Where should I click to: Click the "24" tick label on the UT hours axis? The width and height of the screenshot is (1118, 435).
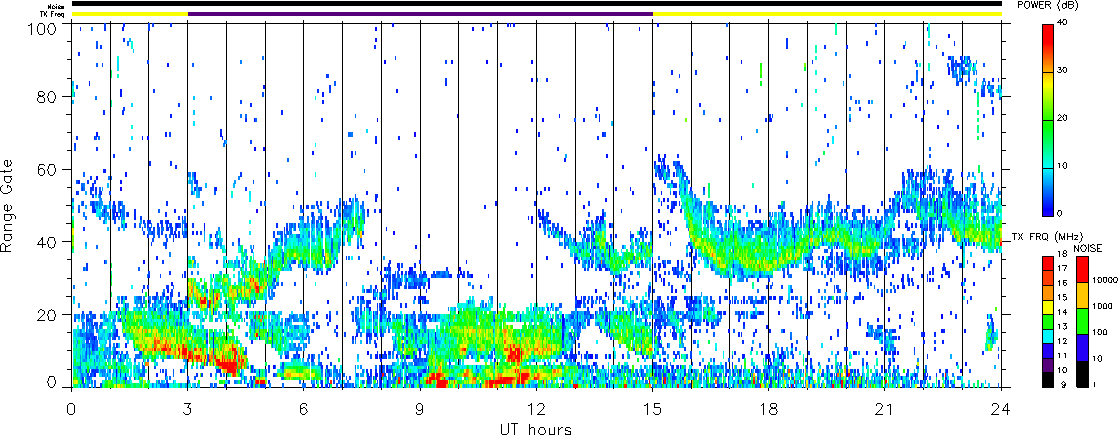pyautogui.click(x=1001, y=410)
